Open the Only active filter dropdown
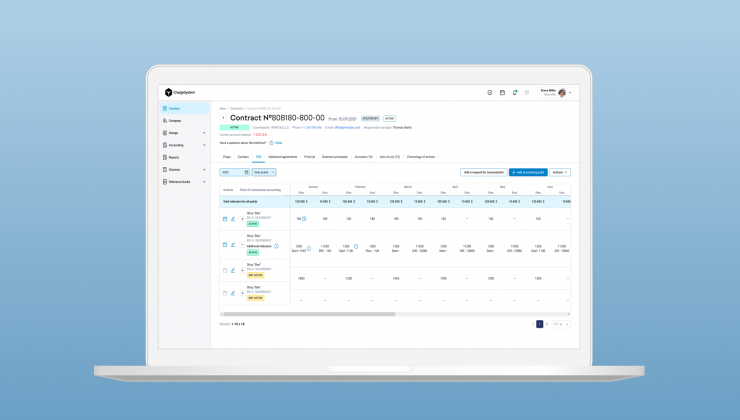Screen dimensions: 740x420 point(264,172)
